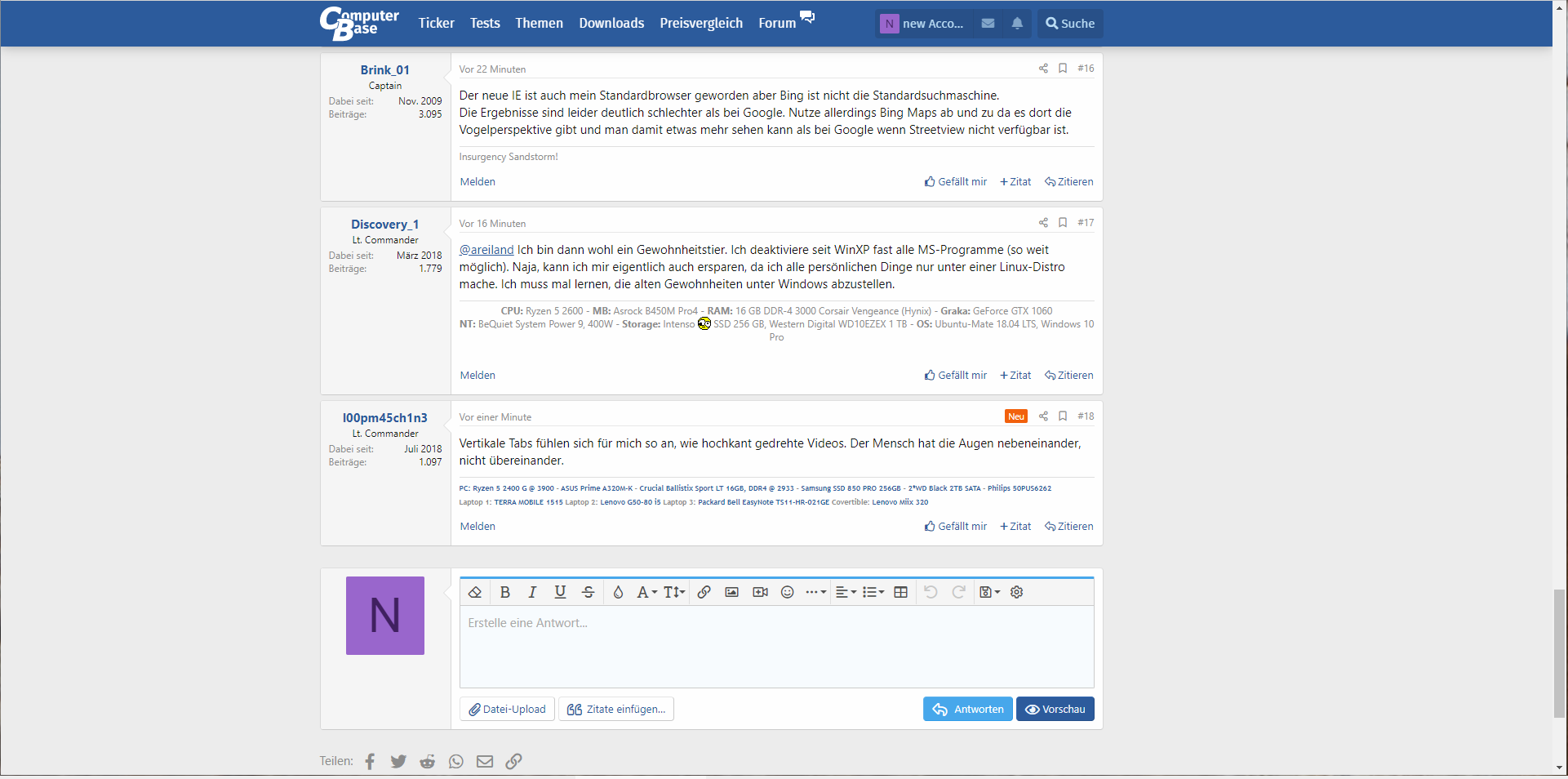Screen dimensions: 1568x779
Task: Expand more insert options (ellipsis)
Action: point(815,592)
